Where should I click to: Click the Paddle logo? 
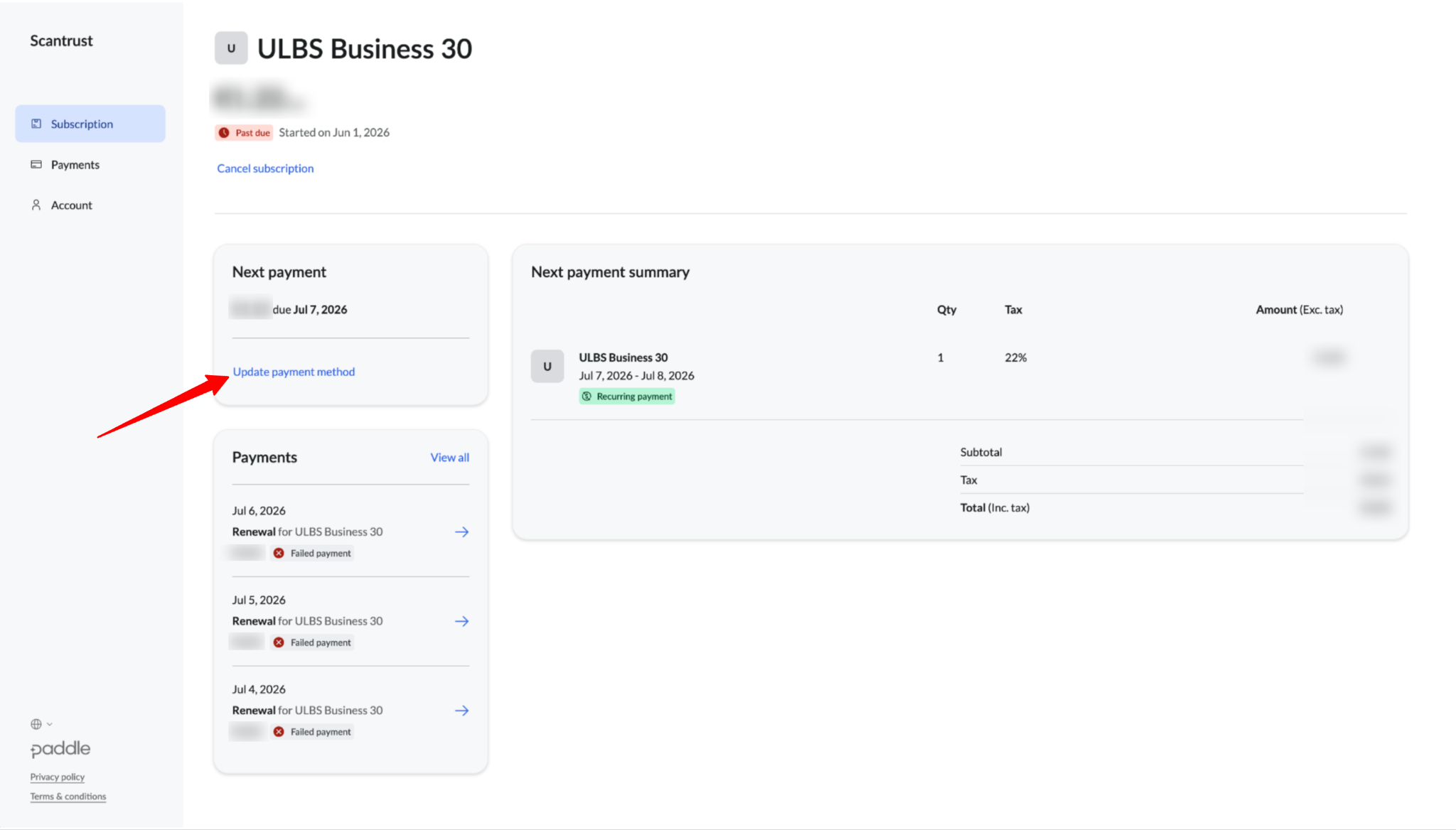(60, 749)
